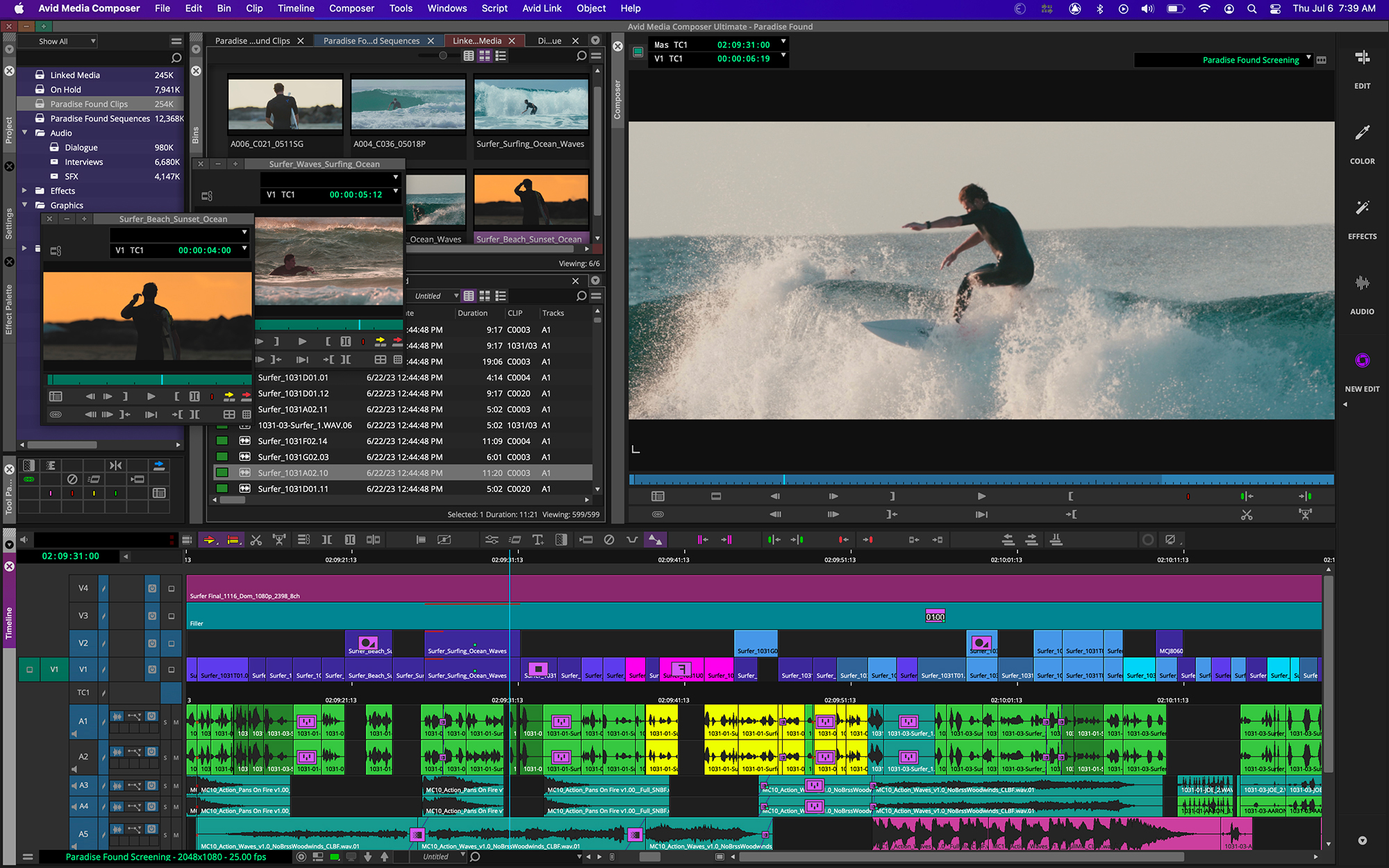The image size is (1389, 868).
Task: Step one frame backward in Composer
Action: click(x=775, y=496)
